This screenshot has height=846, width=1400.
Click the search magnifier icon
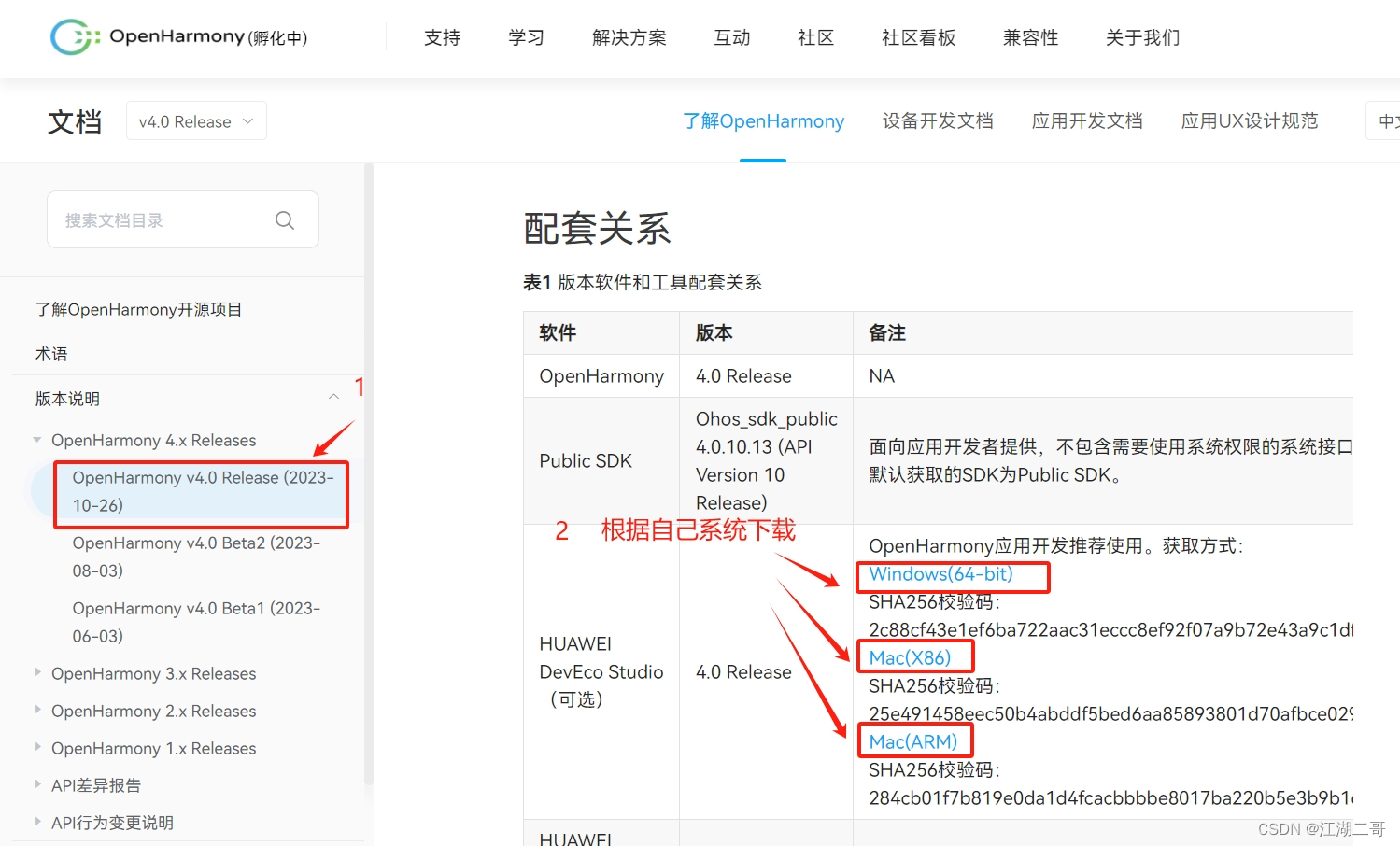point(285,220)
